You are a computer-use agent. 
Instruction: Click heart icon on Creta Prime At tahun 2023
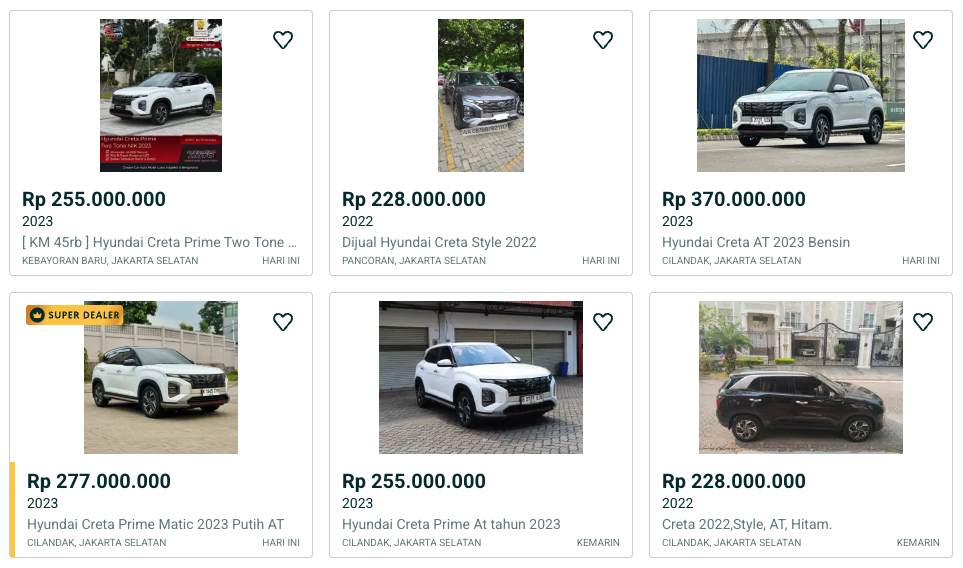(603, 322)
